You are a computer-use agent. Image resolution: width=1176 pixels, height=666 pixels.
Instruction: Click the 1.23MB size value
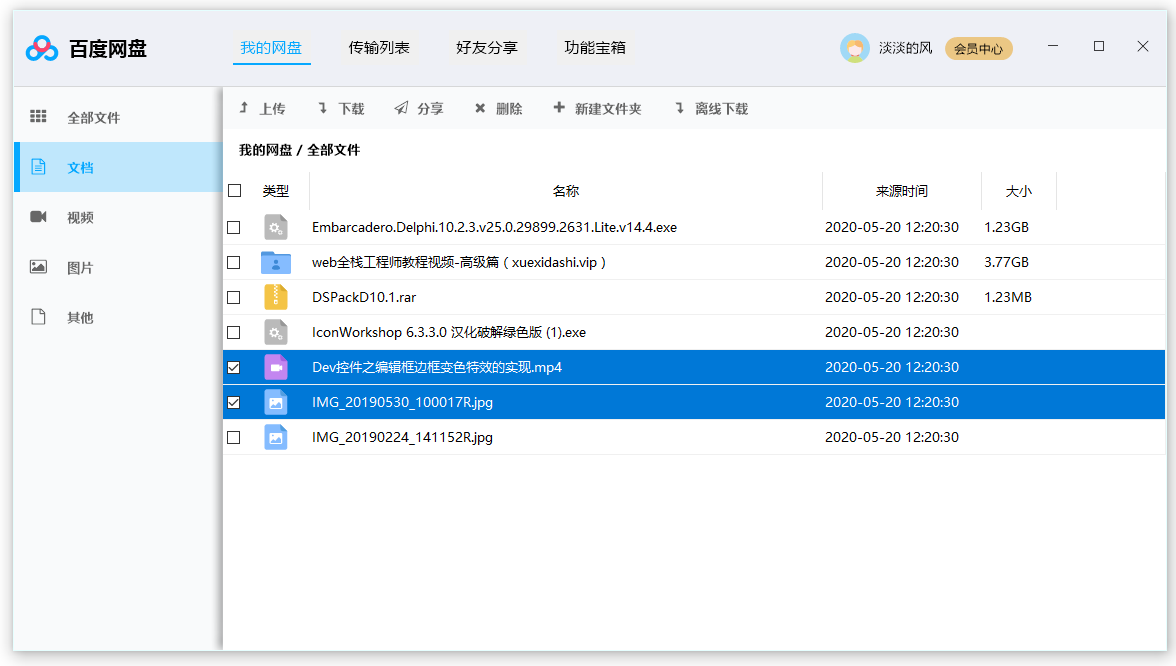pos(1007,297)
